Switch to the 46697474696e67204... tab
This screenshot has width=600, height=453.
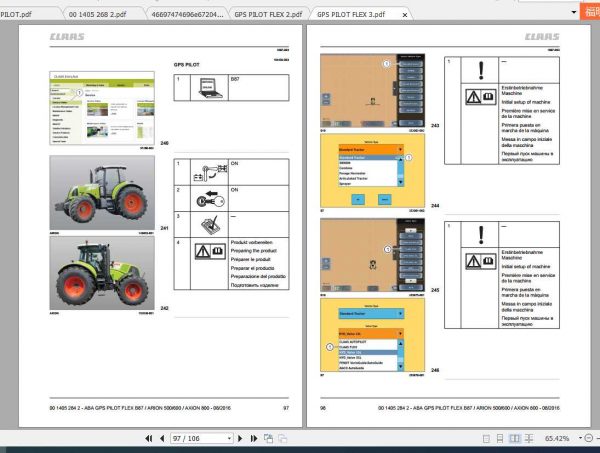click(x=187, y=15)
